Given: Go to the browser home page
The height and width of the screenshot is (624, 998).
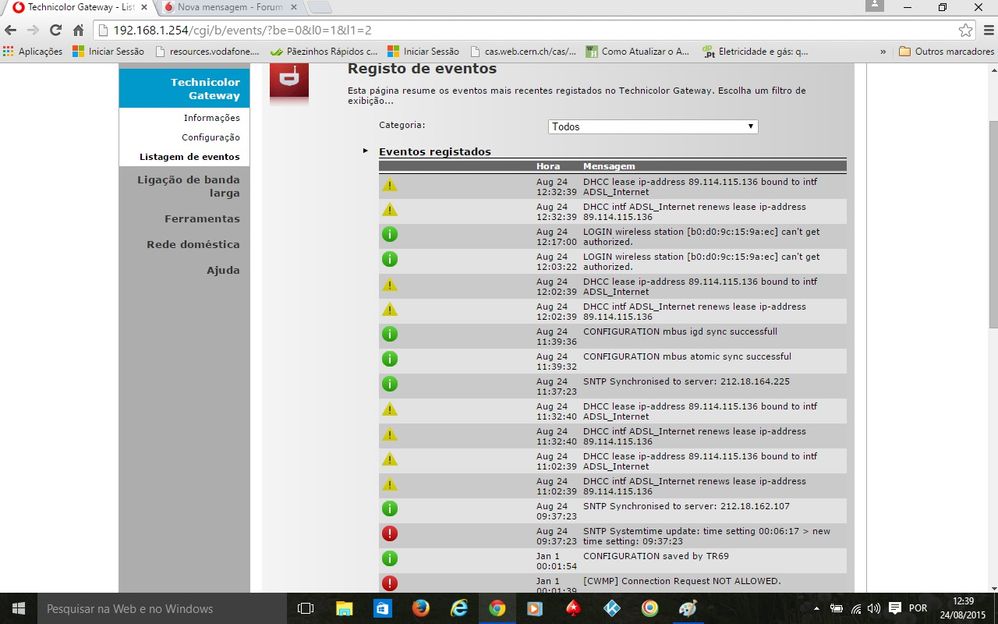Looking at the screenshot, I should point(78,30).
